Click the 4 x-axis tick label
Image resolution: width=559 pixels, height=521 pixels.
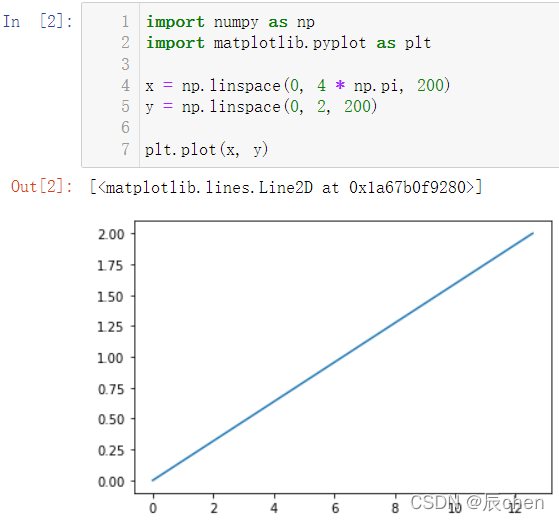[274, 508]
